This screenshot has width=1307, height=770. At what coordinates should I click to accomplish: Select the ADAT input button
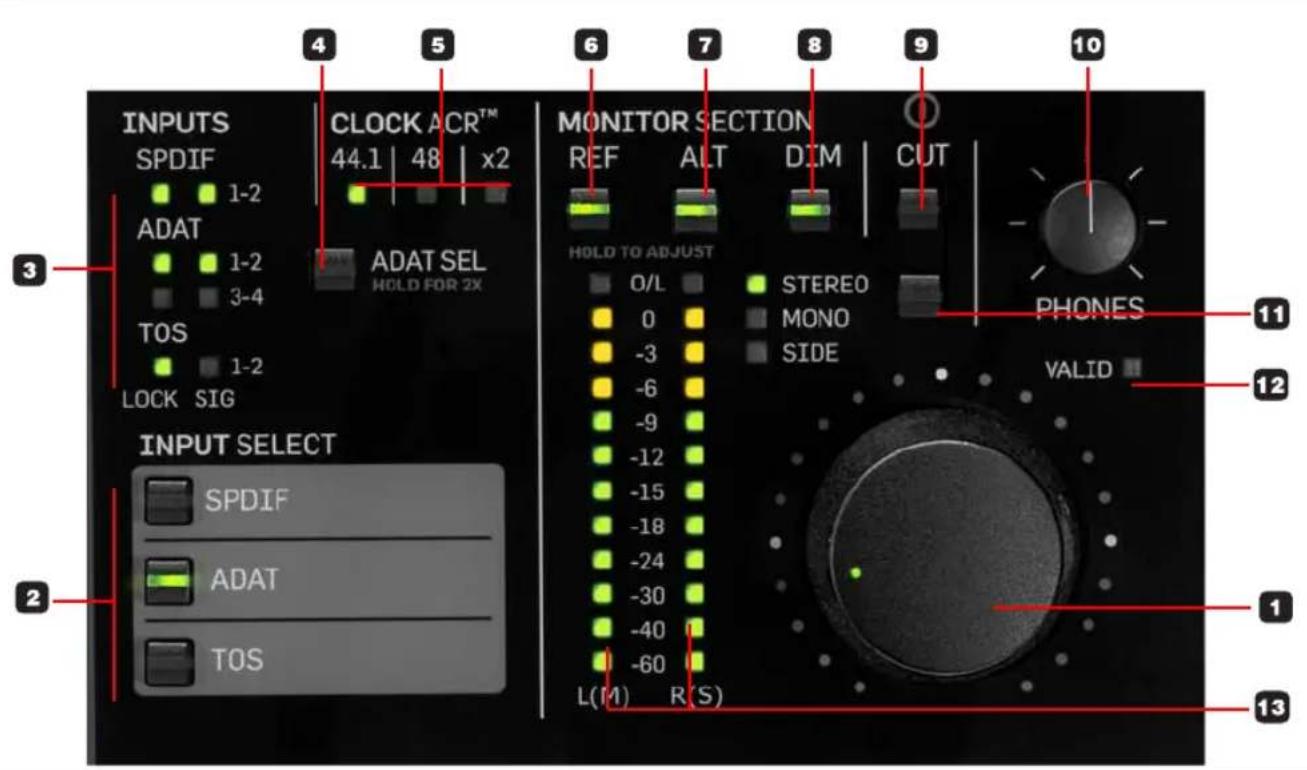coord(168,580)
